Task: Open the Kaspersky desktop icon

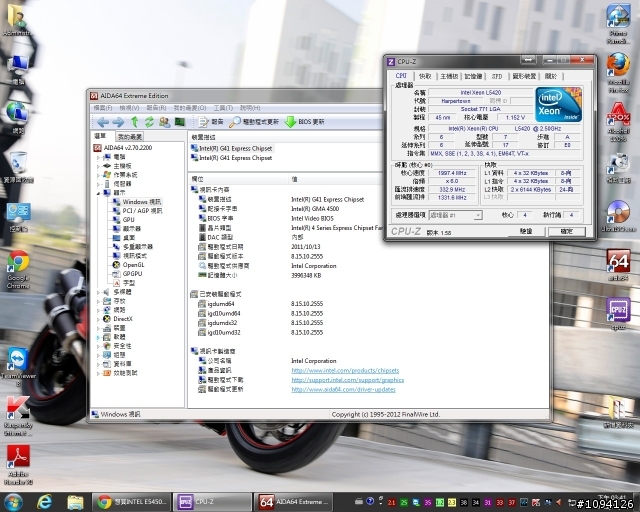Action: pyautogui.click(x=18, y=416)
